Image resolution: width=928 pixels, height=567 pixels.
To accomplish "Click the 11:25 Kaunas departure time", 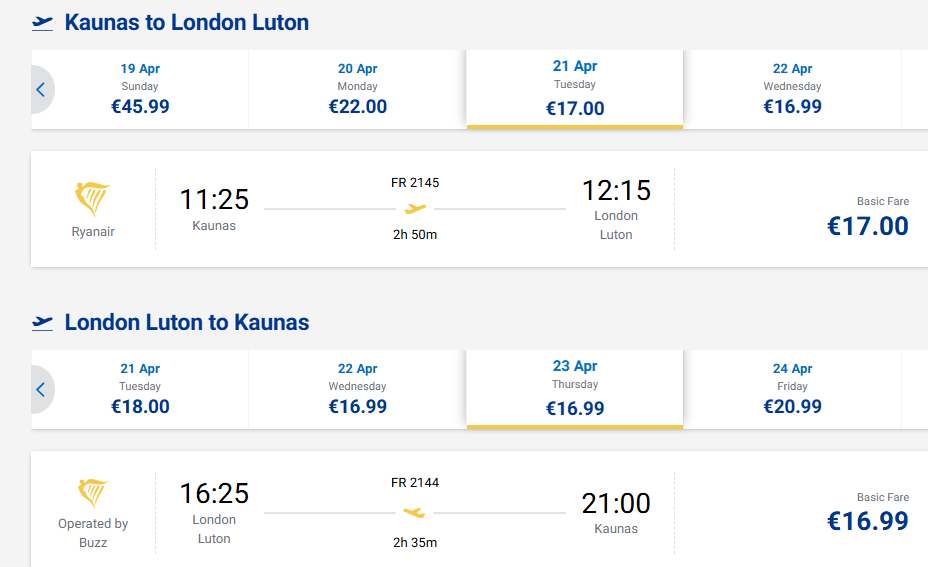I will [x=214, y=200].
